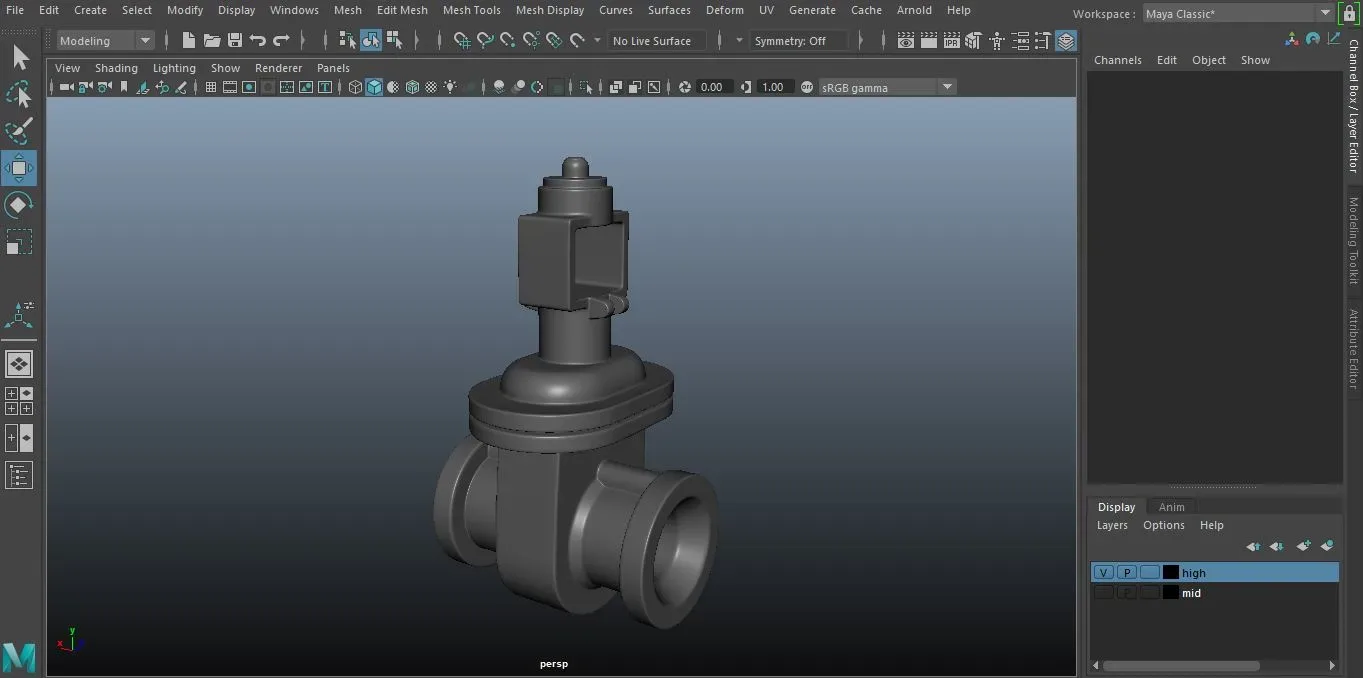This screenshot has height=678, width=1363.
Task: Switch to Select by hierarchy mode
Action: (347, 41)
